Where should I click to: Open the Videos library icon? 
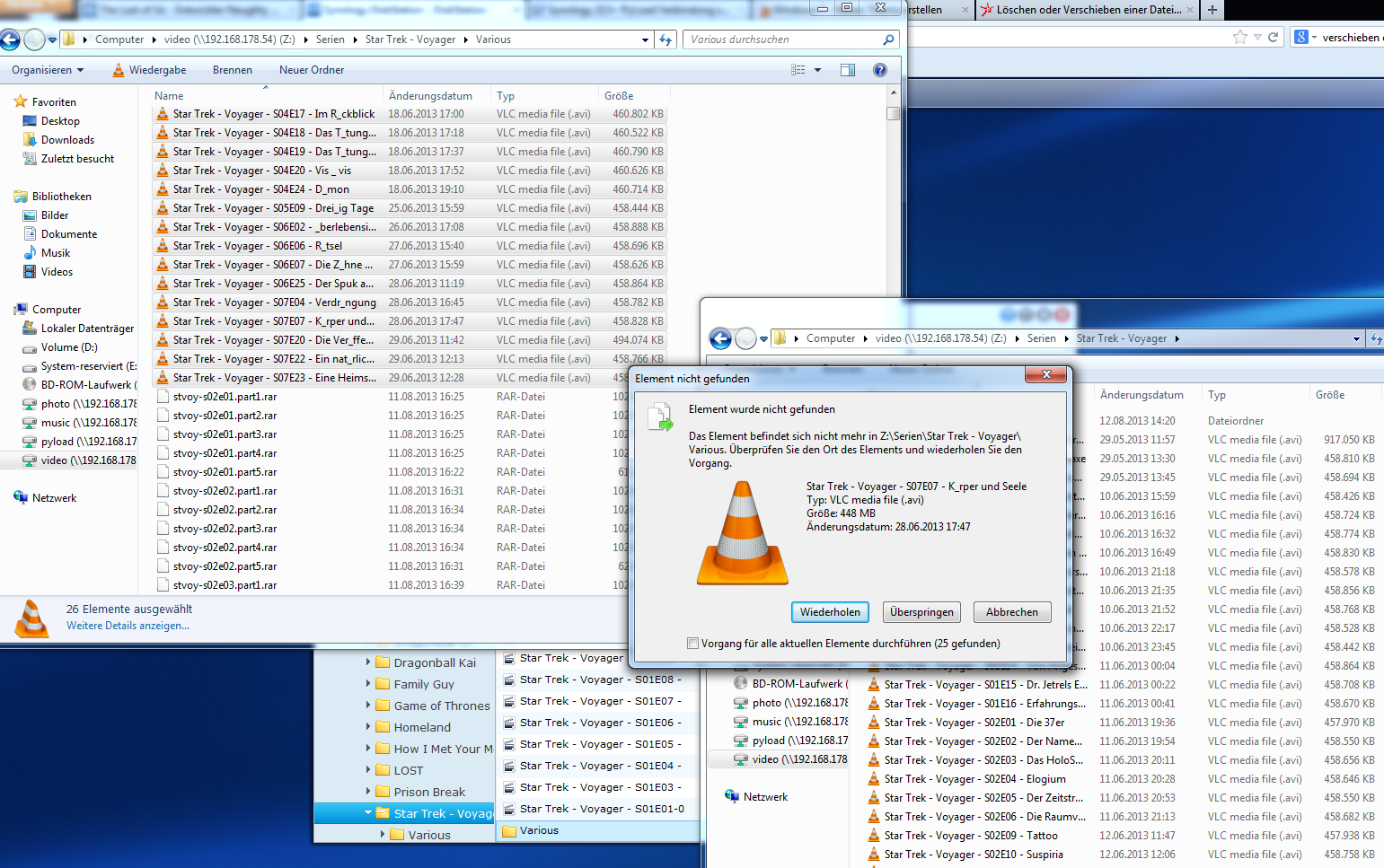click(30, 272)
